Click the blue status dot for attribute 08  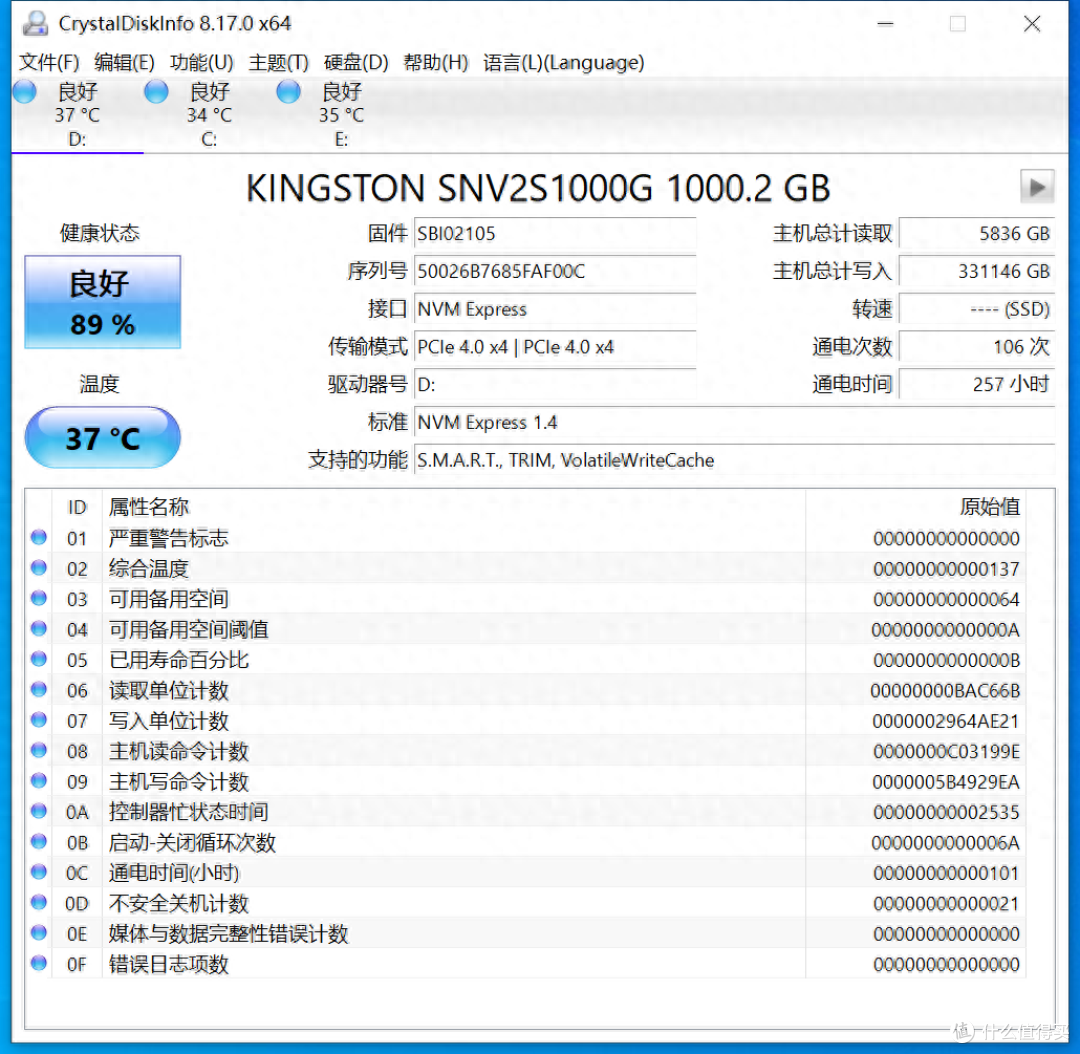(x=39, y=750)
